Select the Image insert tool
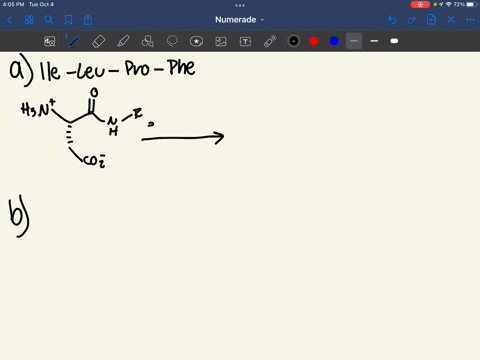480x360 pixels. pos(221,41)
